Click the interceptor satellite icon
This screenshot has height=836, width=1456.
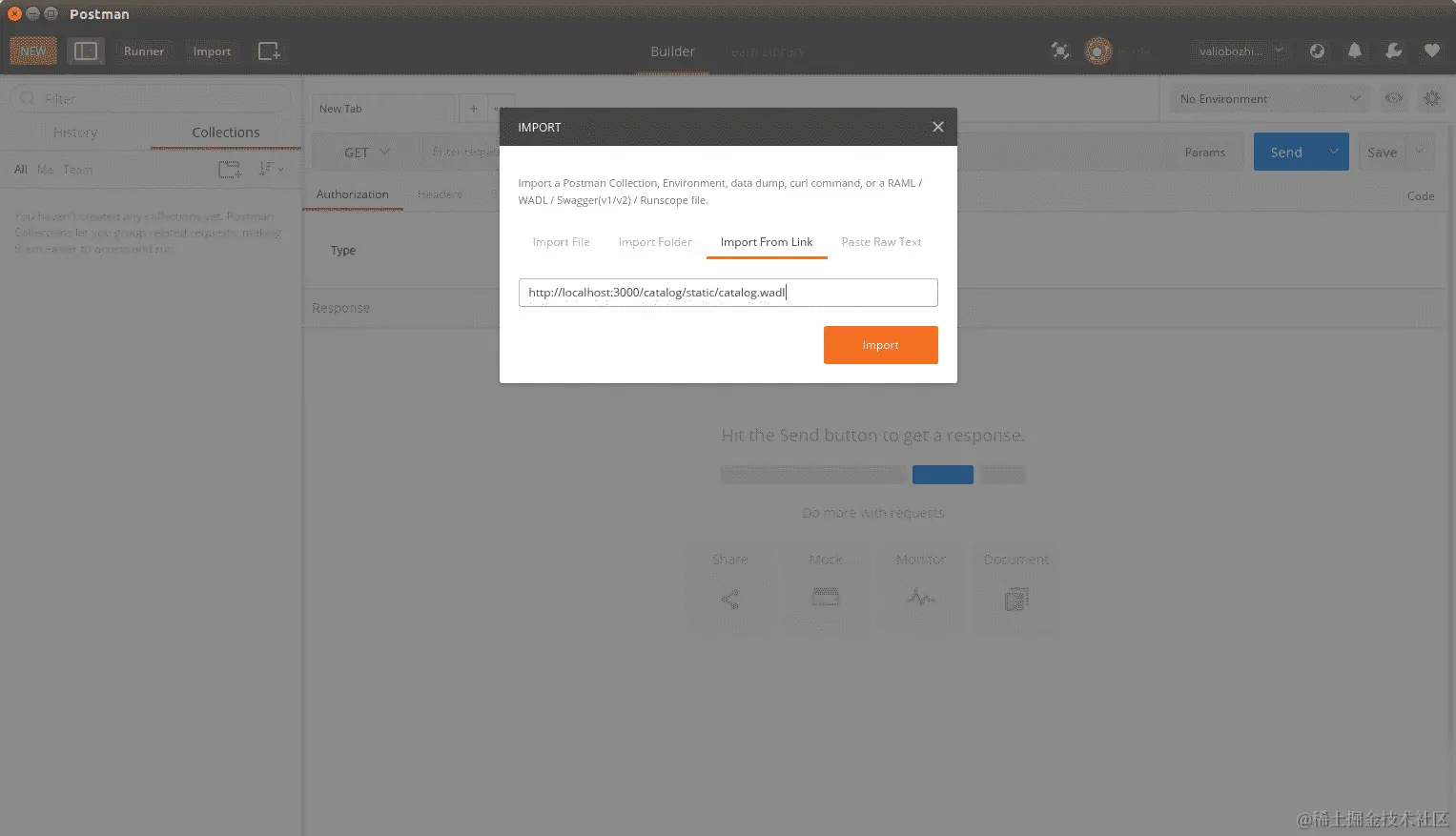pyautogui.click(x=1059, y=51)
